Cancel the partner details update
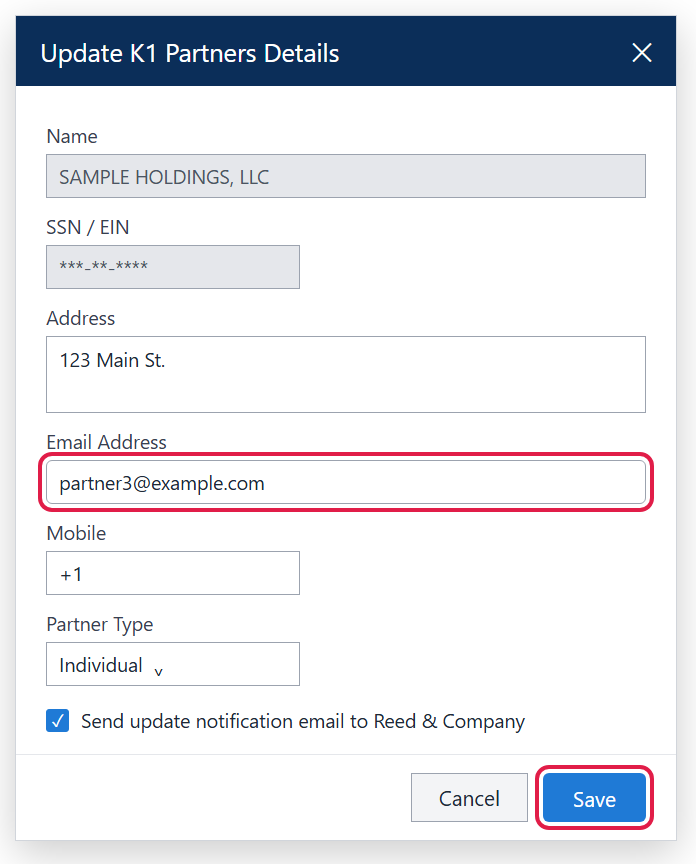The image size is (696, 864). tap(469, 797)
